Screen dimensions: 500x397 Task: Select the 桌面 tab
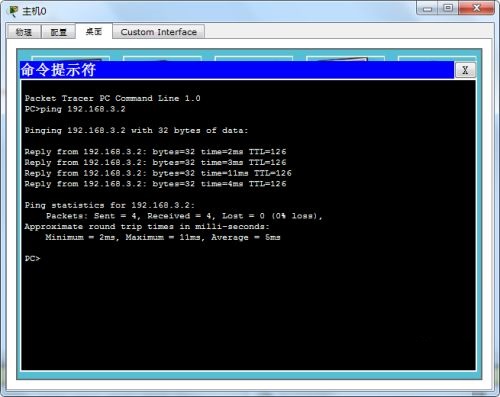[94, 31]
